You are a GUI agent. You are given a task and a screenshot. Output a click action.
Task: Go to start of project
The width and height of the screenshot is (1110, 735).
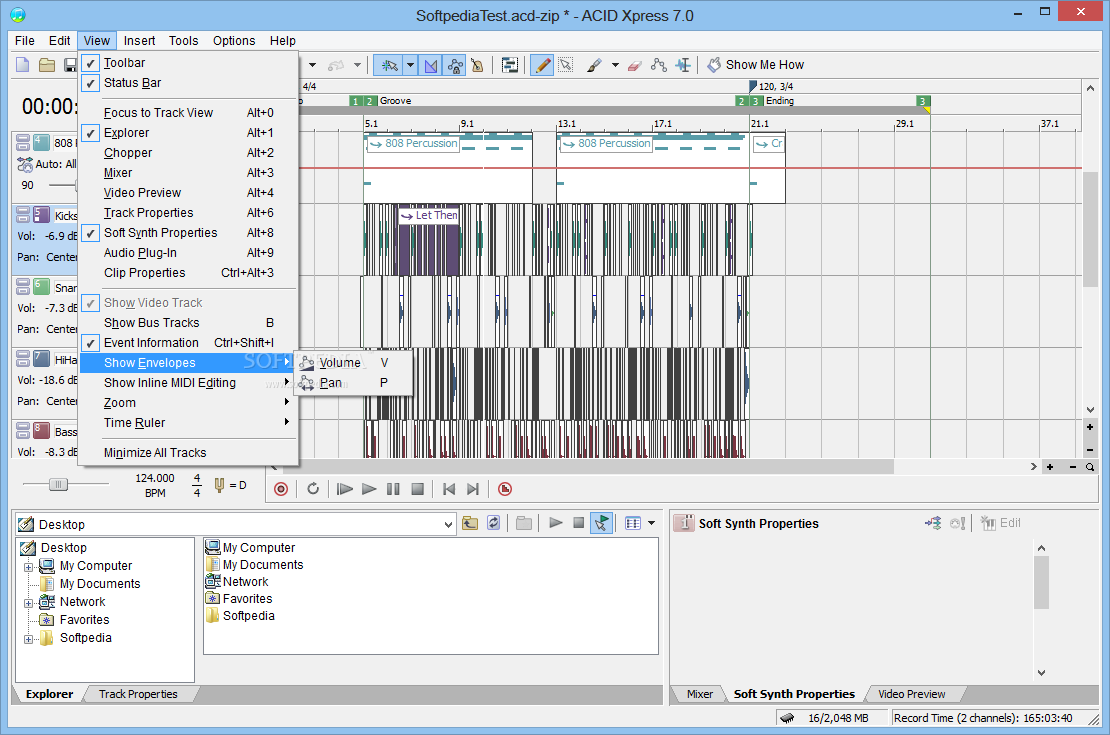tap(449, 489)
